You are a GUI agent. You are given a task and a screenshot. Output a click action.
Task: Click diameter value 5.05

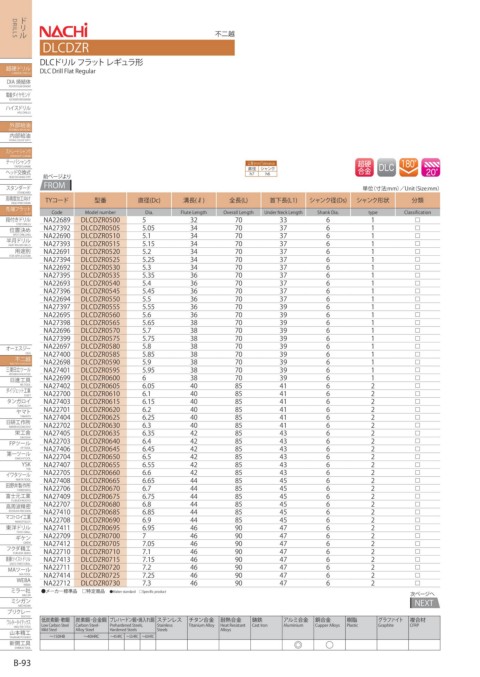[x=148, y=228]
